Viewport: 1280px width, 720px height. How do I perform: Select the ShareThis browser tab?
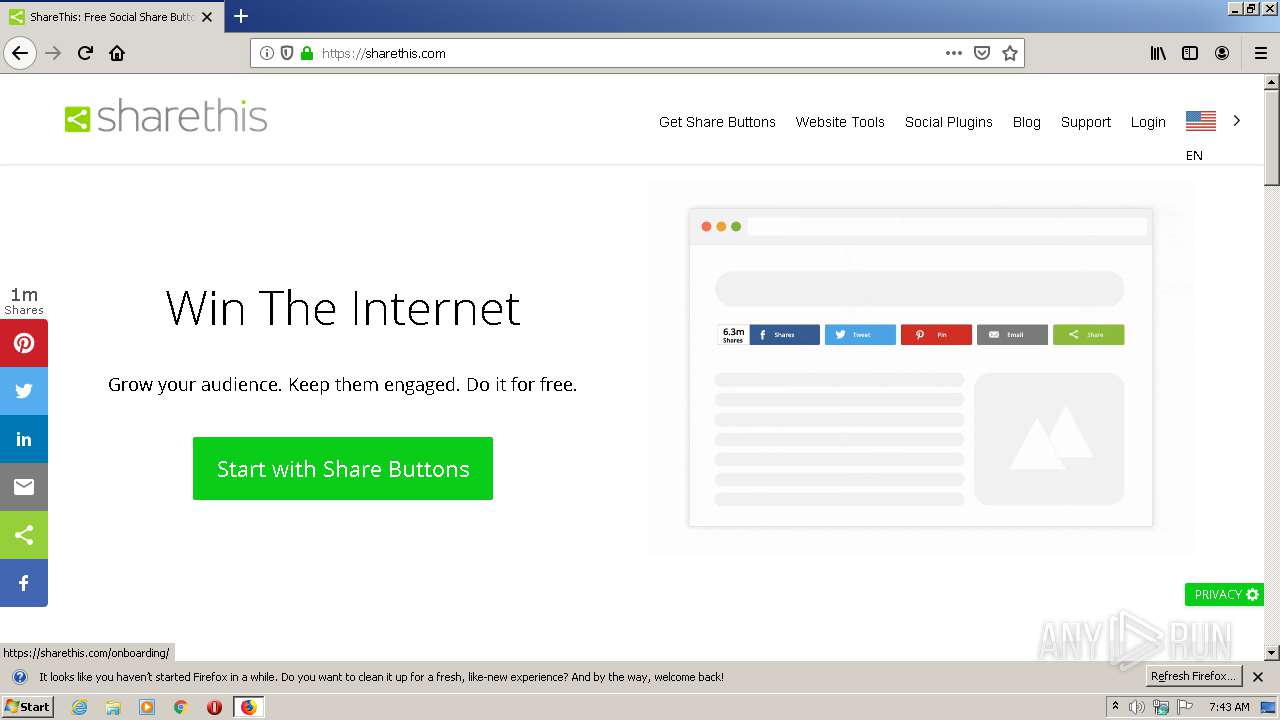(110, 17)
